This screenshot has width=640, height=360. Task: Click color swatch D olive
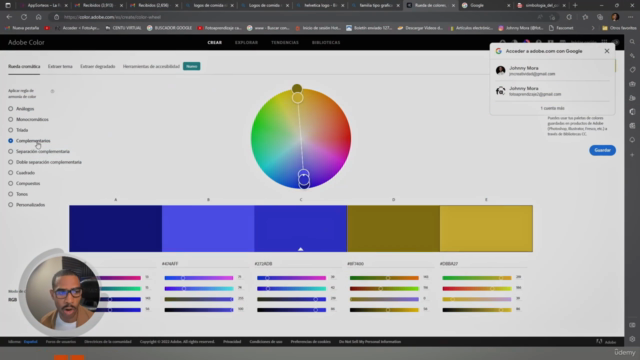click(393, 229)
